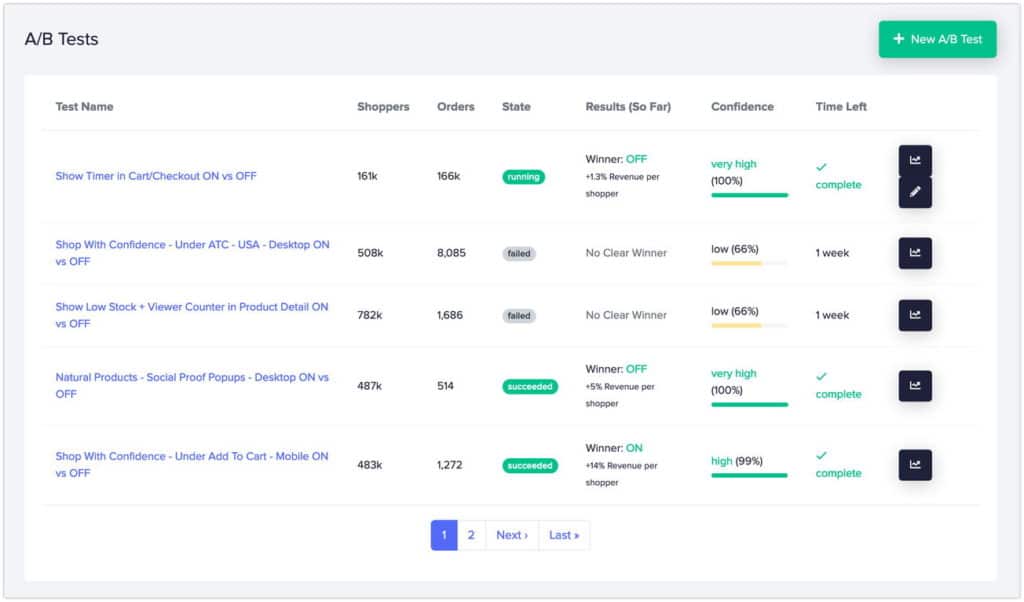Click the +5% Revenue per shopper result
This screenshot has width=1024, height=602.
tap(620, 395)
